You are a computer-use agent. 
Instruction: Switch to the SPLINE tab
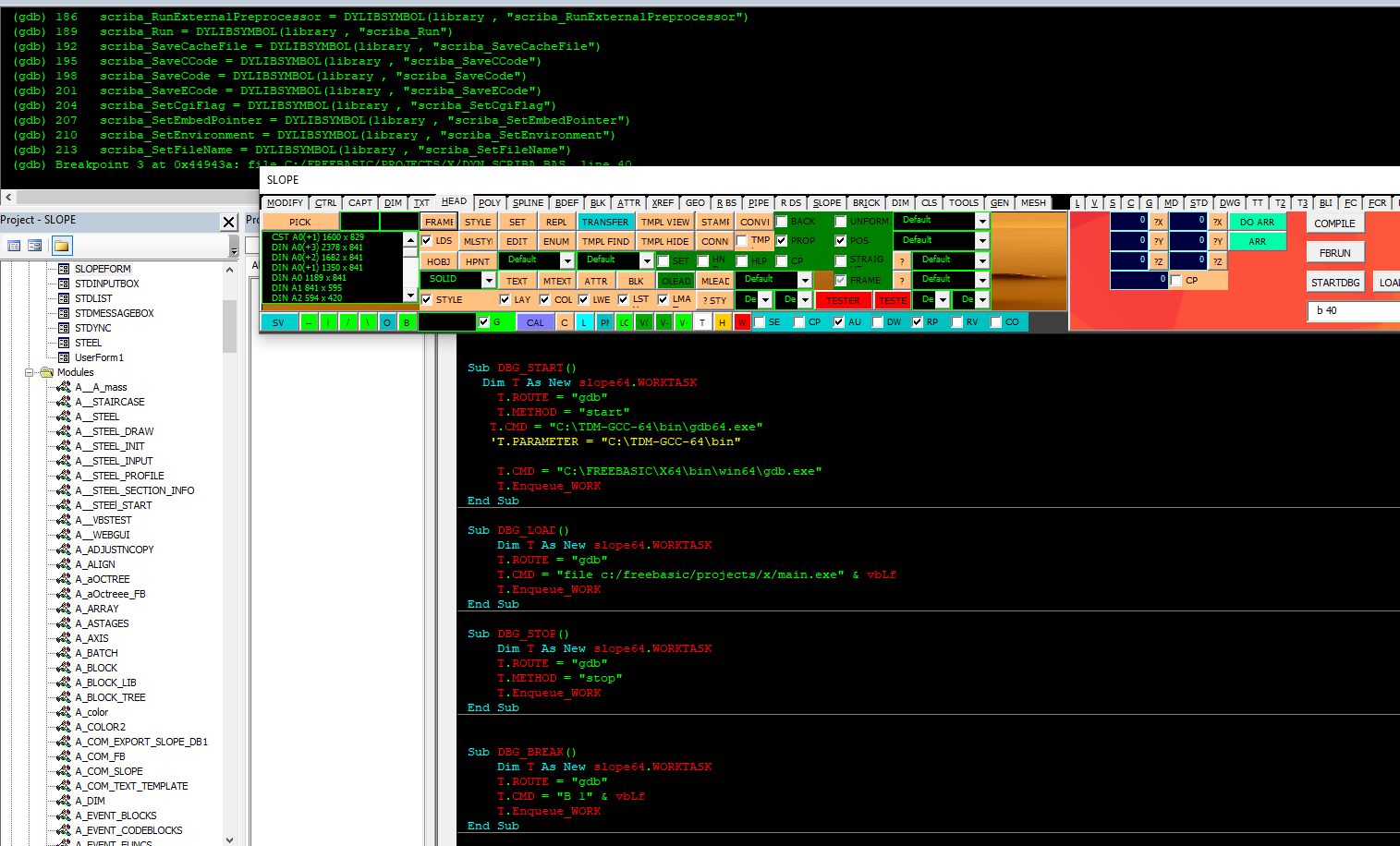click(x=527, y=202)
